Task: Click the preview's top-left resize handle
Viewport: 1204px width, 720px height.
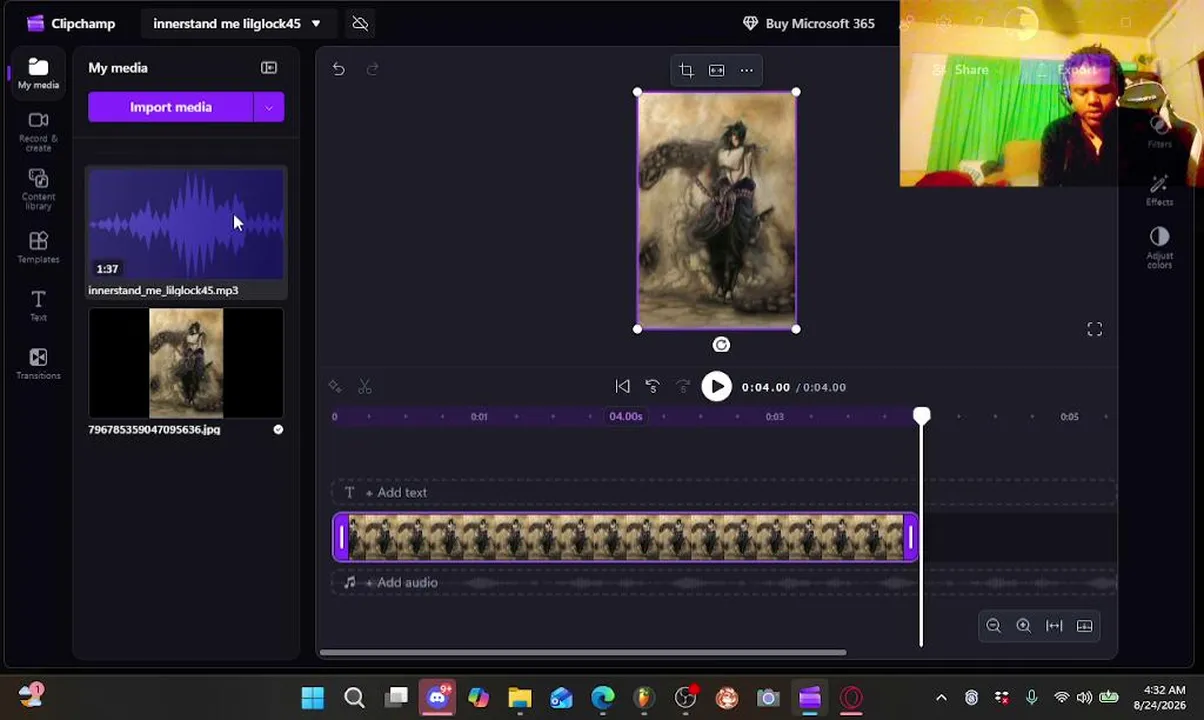Action: 638,92
